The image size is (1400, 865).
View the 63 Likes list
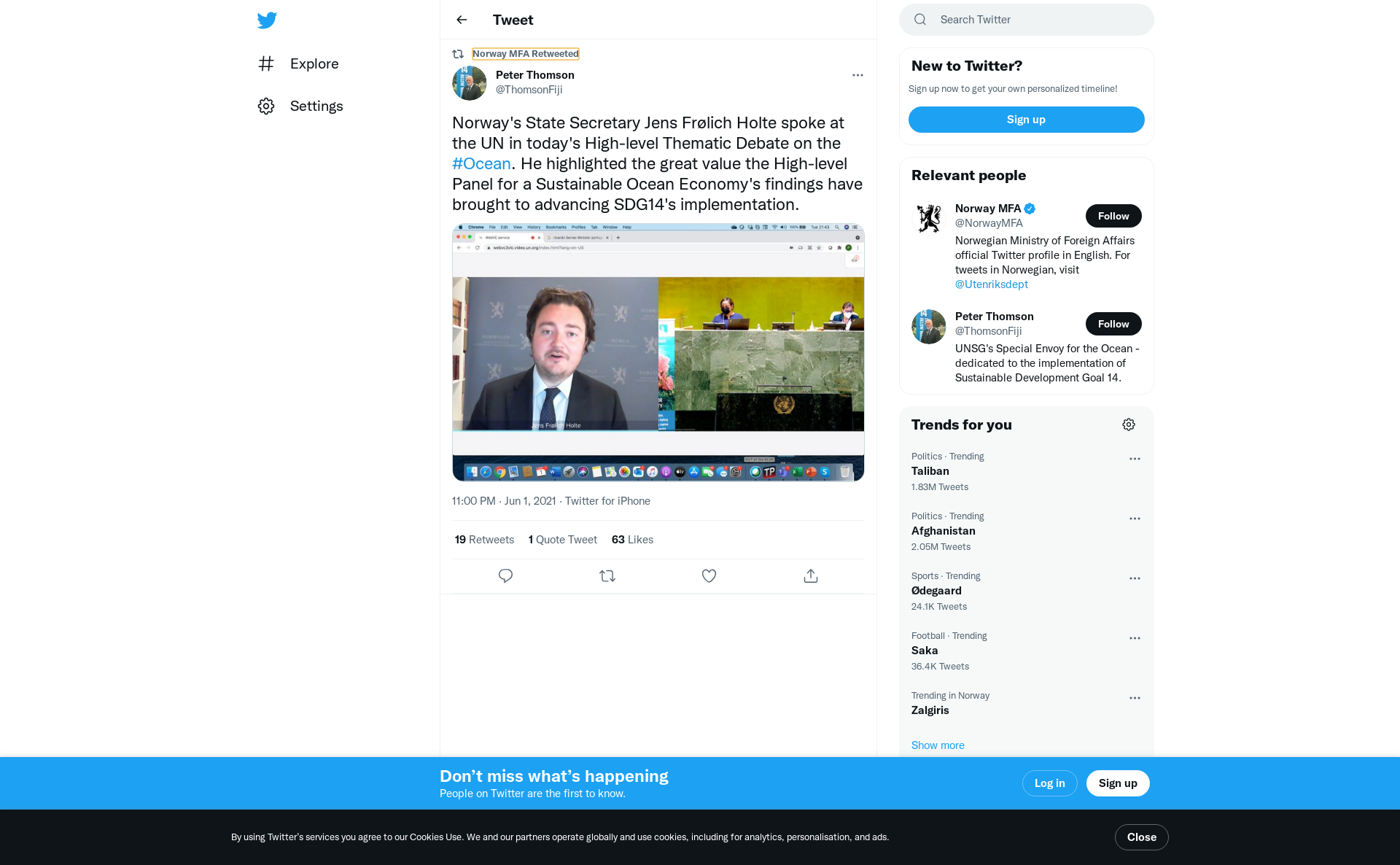[x=632, y=540]
